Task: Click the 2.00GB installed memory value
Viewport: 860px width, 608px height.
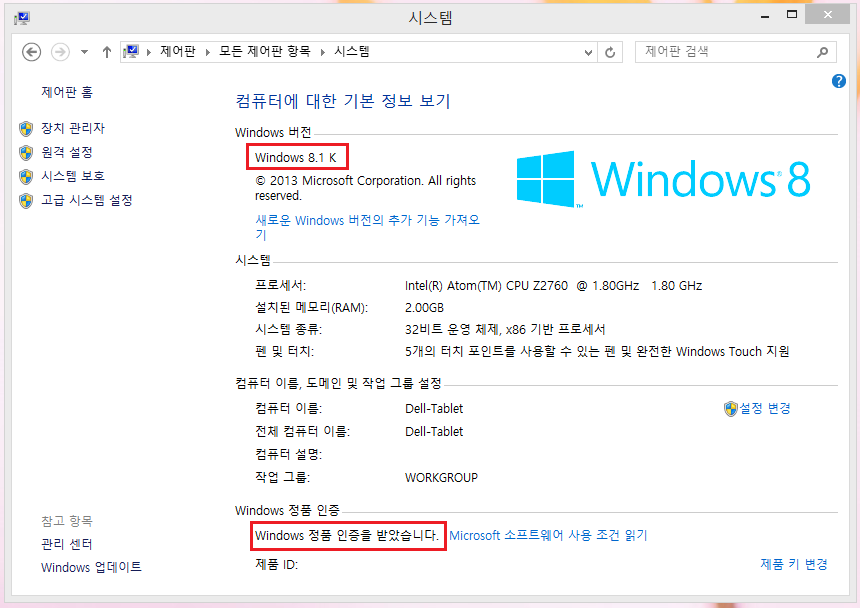Action: [425, 308]
